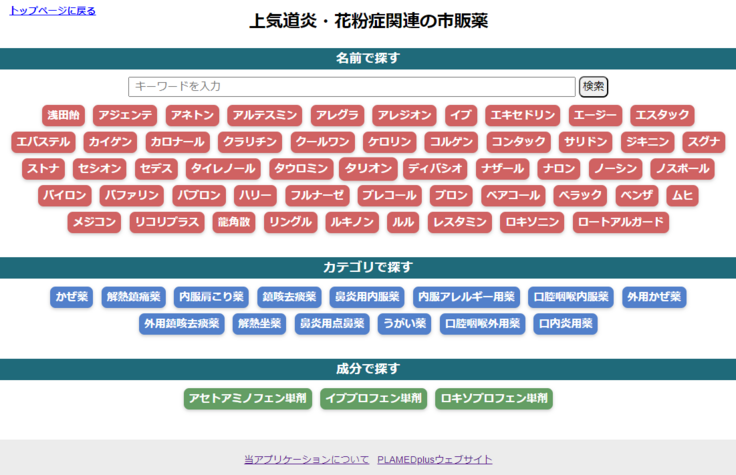Select the イブプロフェン単剤 ingredient

pos(374,399)
